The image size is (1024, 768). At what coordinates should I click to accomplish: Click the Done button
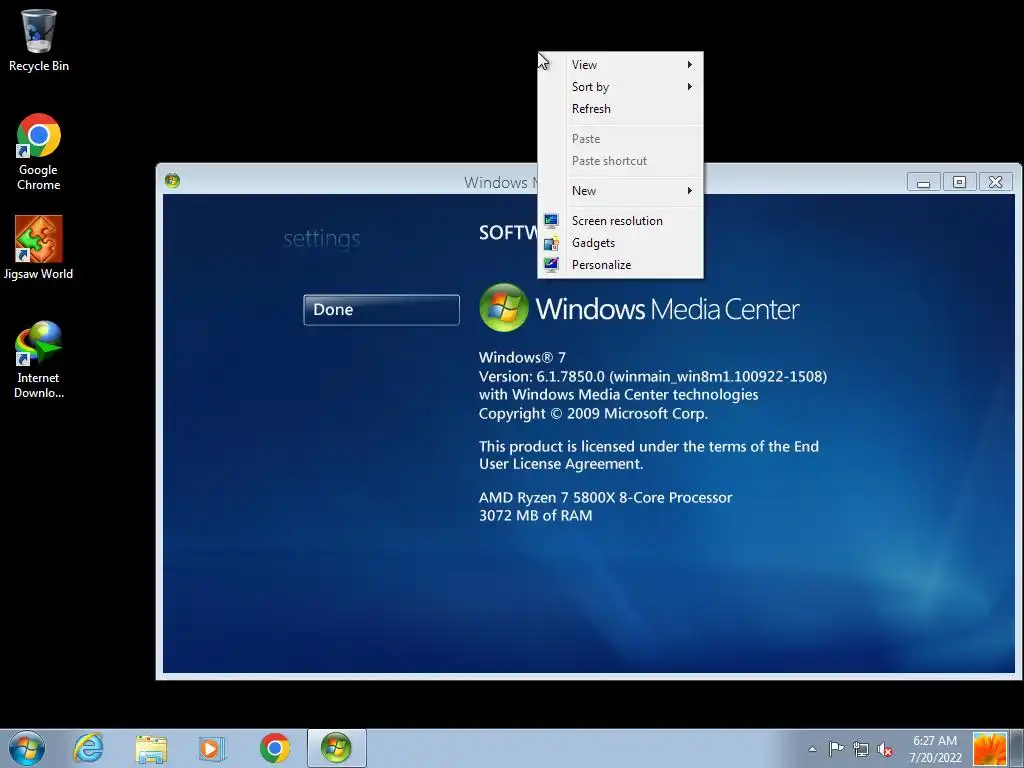click(x=381, y=310)
